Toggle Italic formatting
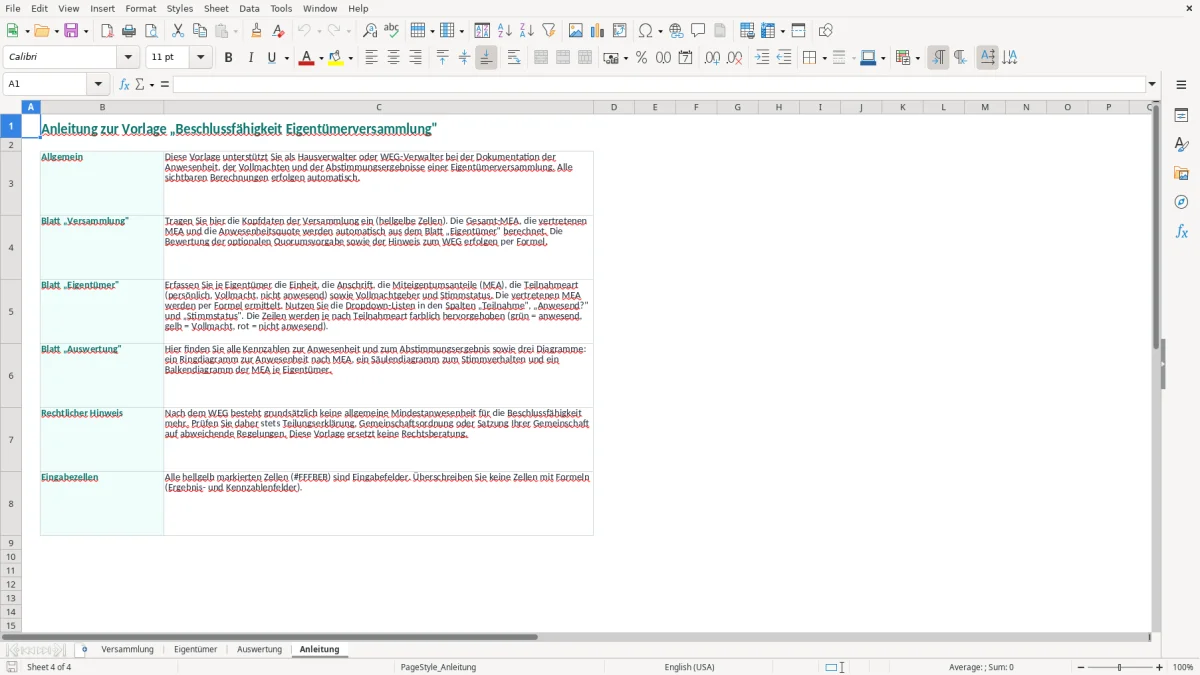This screenshot has width=1200, height=675. tap(250, 58)
